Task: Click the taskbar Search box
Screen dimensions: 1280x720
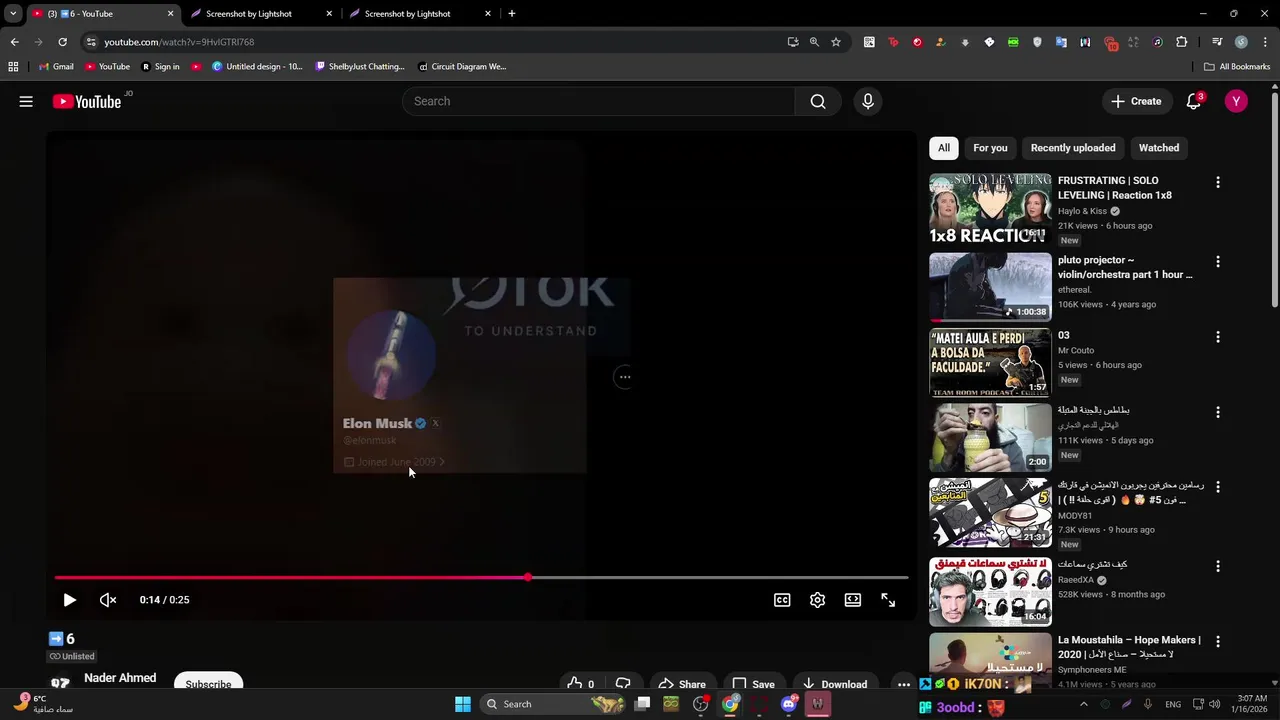Action: (x=553, y=704)
